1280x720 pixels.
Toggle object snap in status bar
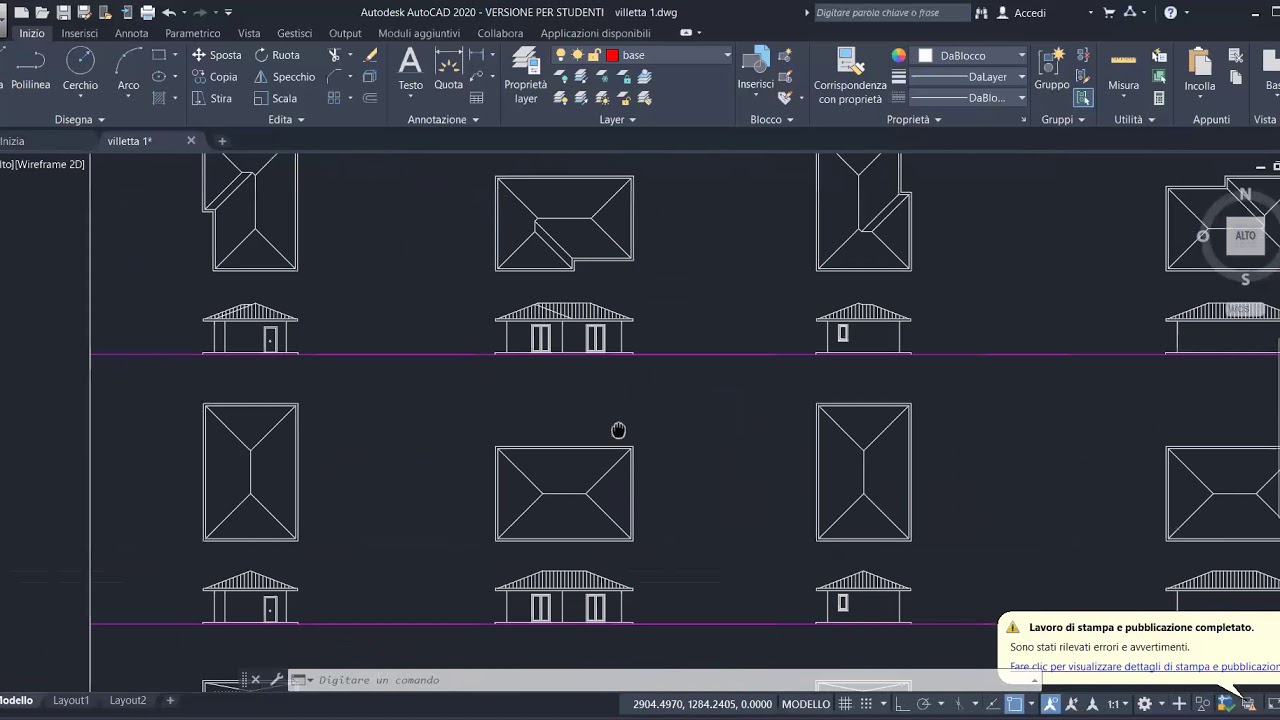1015,704
